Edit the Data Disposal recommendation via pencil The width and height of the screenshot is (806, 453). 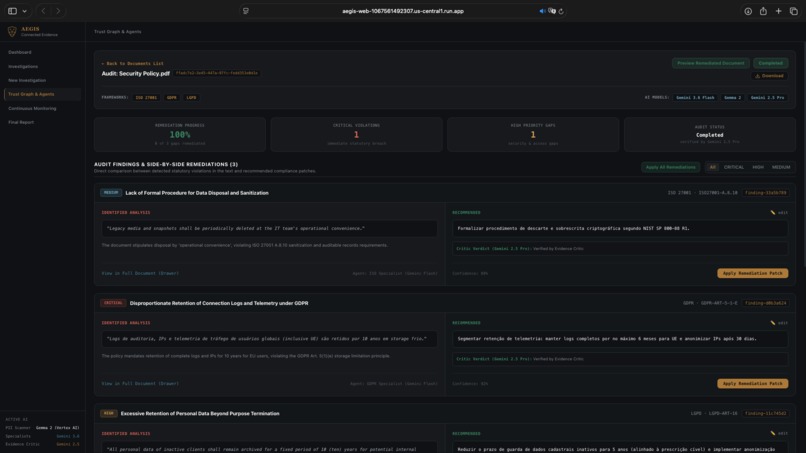779,212
